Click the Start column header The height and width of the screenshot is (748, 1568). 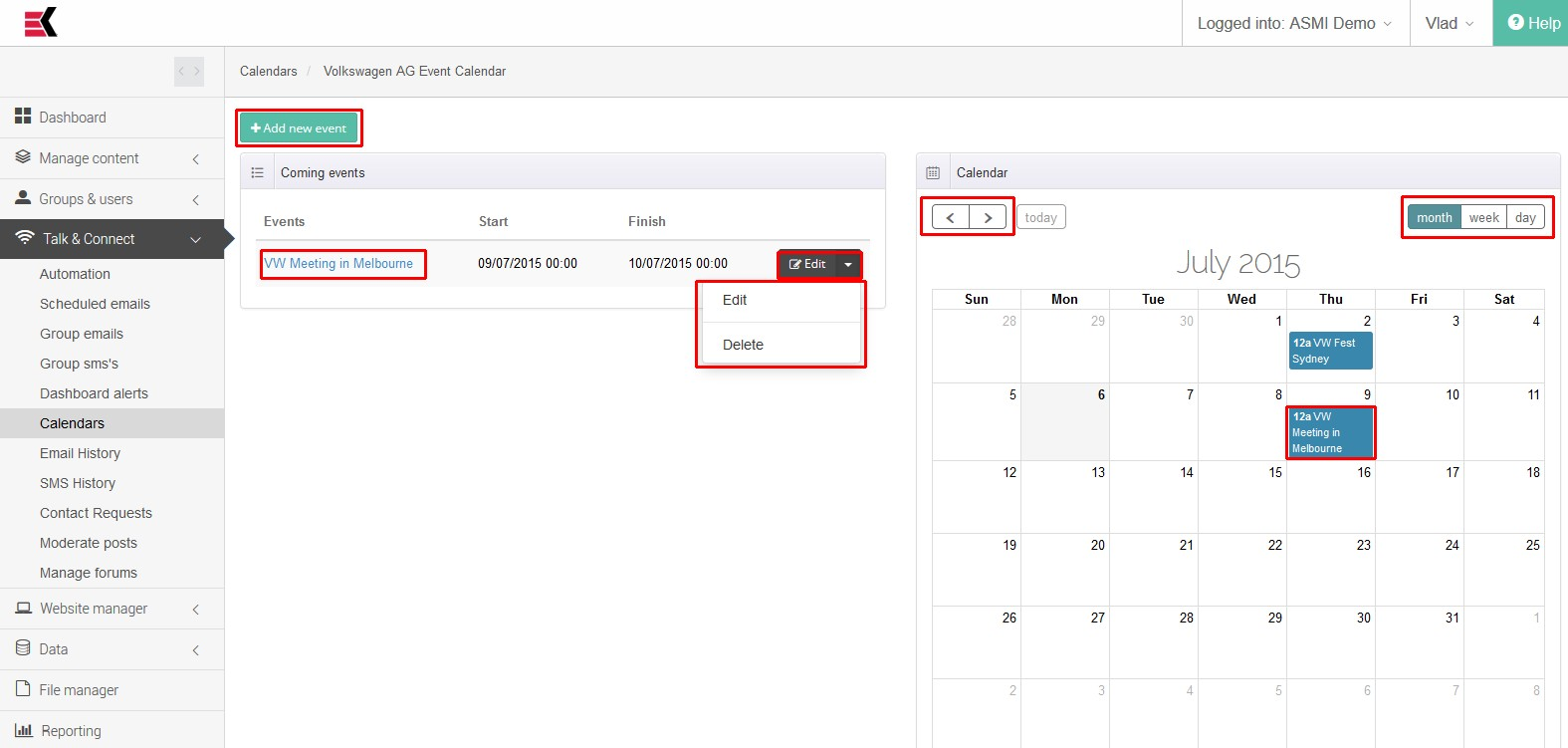pos(493,222)
